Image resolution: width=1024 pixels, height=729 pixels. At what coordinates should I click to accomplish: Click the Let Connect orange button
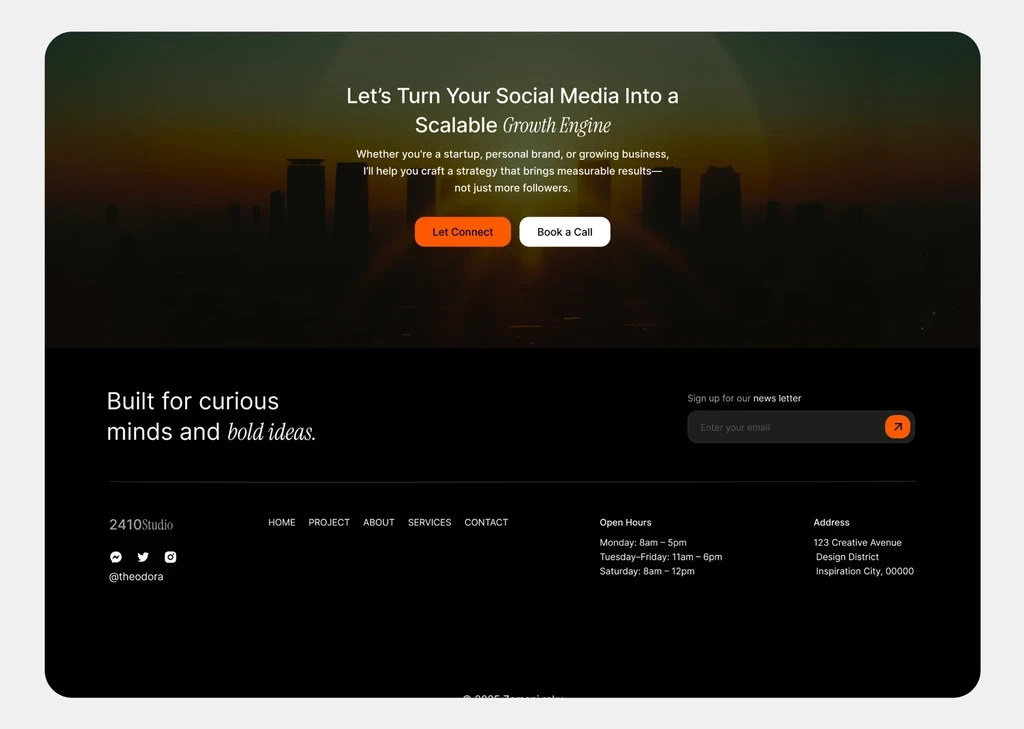pos(462,232)
